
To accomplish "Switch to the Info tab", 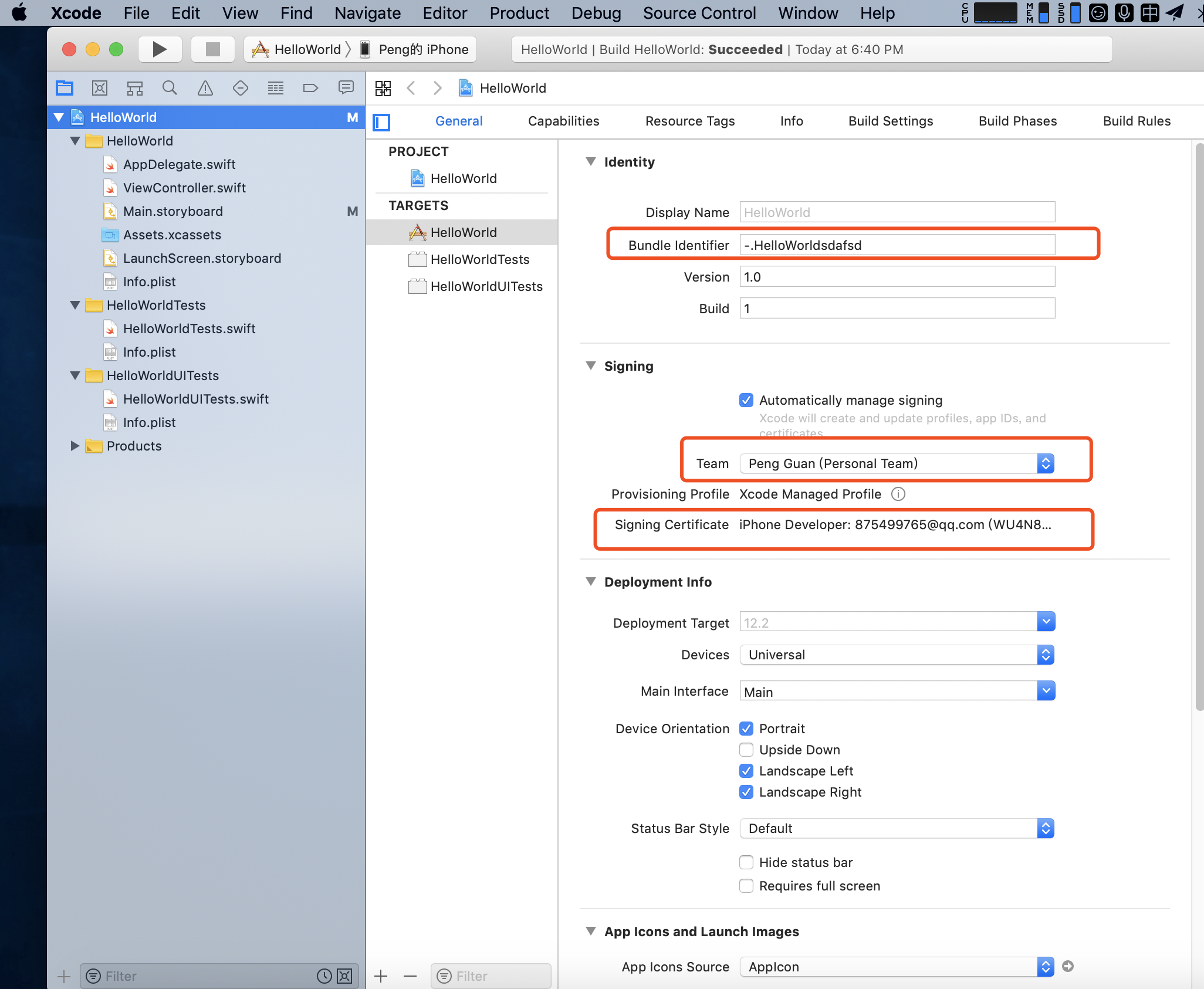I will click(792, 121).
